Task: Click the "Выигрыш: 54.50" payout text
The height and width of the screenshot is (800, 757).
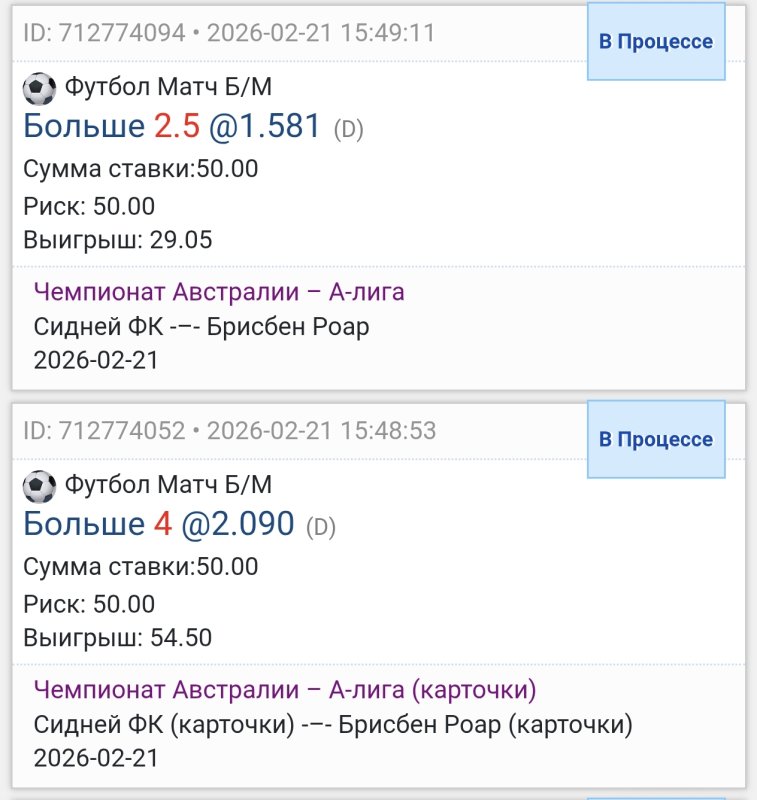Action: click(118, 638)
